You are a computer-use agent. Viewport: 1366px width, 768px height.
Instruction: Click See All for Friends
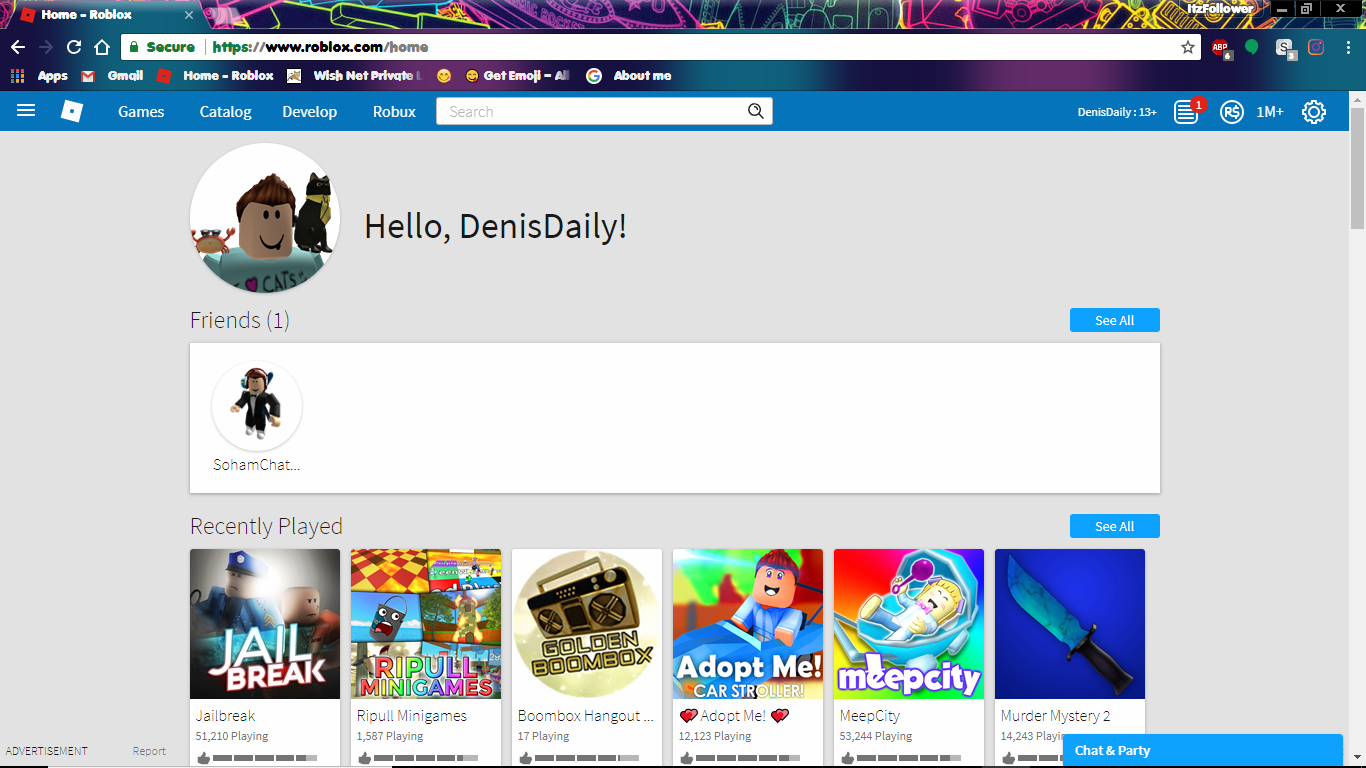[x=1114, y=320]
